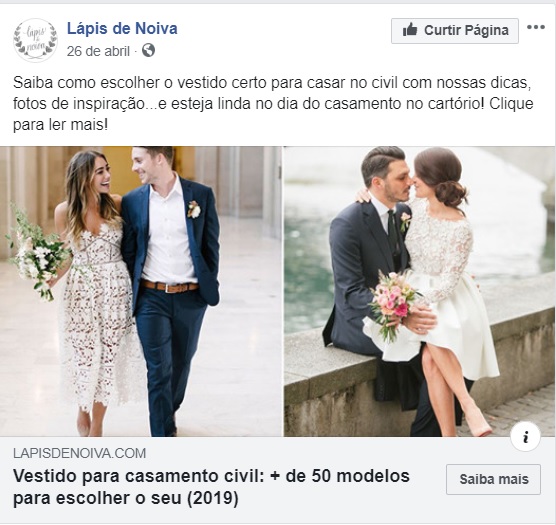
Task: Click the Curtir Página button
Action: 455,31
